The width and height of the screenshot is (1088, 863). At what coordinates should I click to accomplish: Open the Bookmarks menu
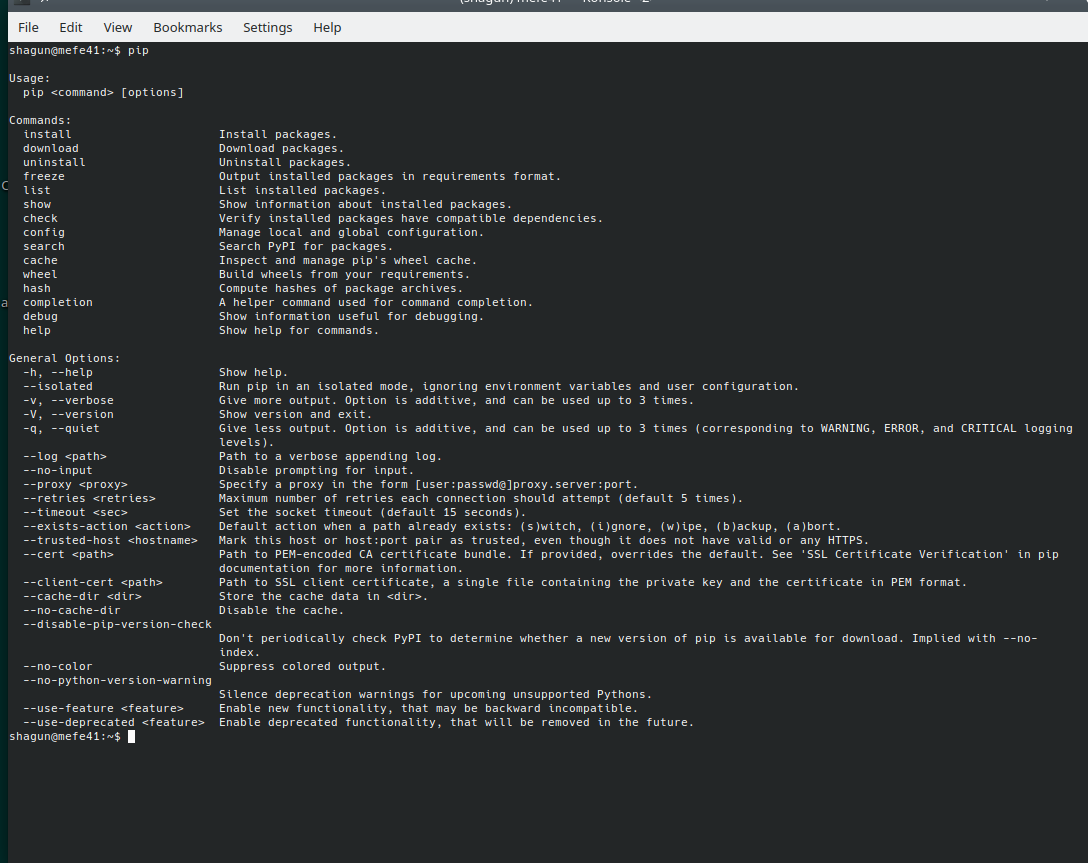(188, 27)
